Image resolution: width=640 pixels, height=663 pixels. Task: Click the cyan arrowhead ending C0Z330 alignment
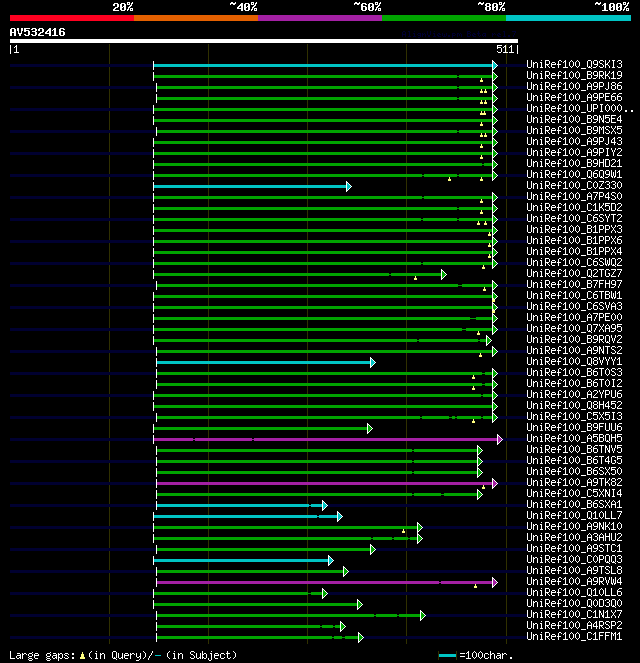pos(349,186)
